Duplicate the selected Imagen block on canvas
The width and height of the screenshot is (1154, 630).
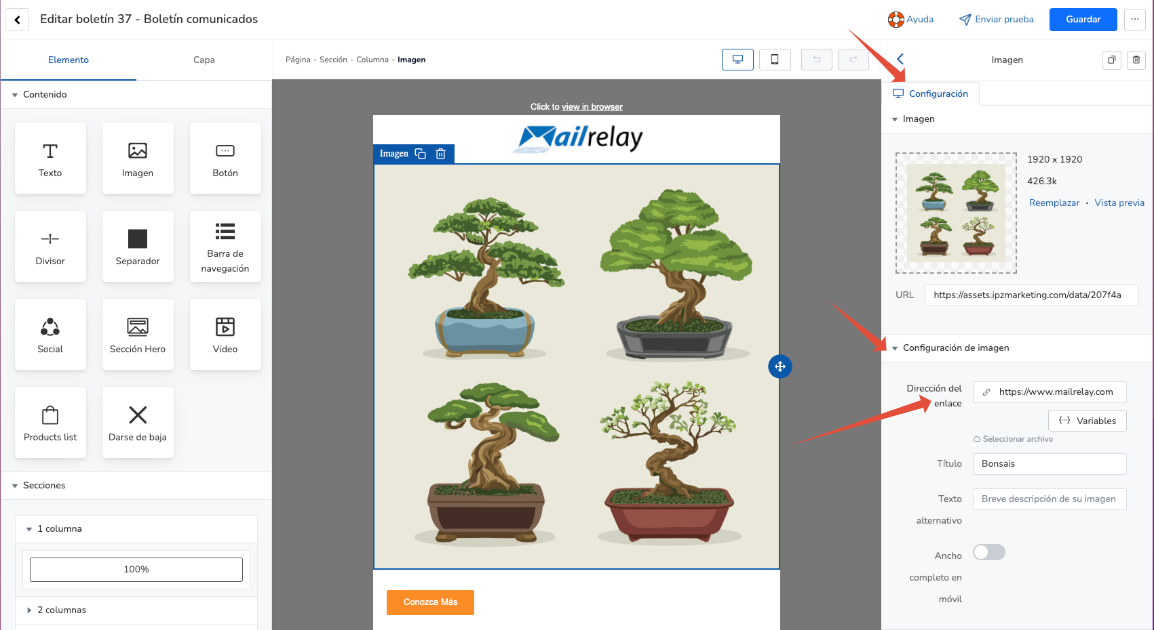point(420,154)
